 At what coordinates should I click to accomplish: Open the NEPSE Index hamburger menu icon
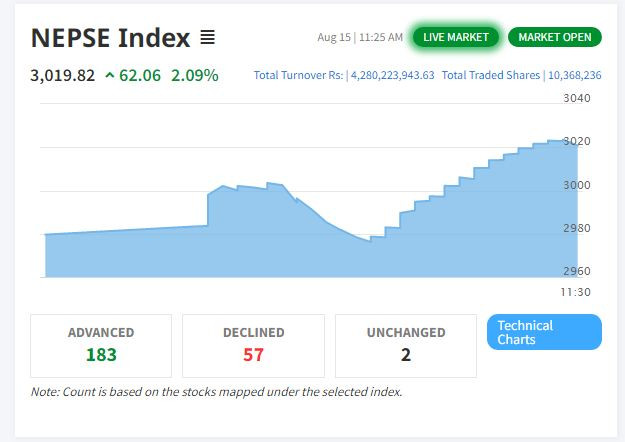click(207, 38)
